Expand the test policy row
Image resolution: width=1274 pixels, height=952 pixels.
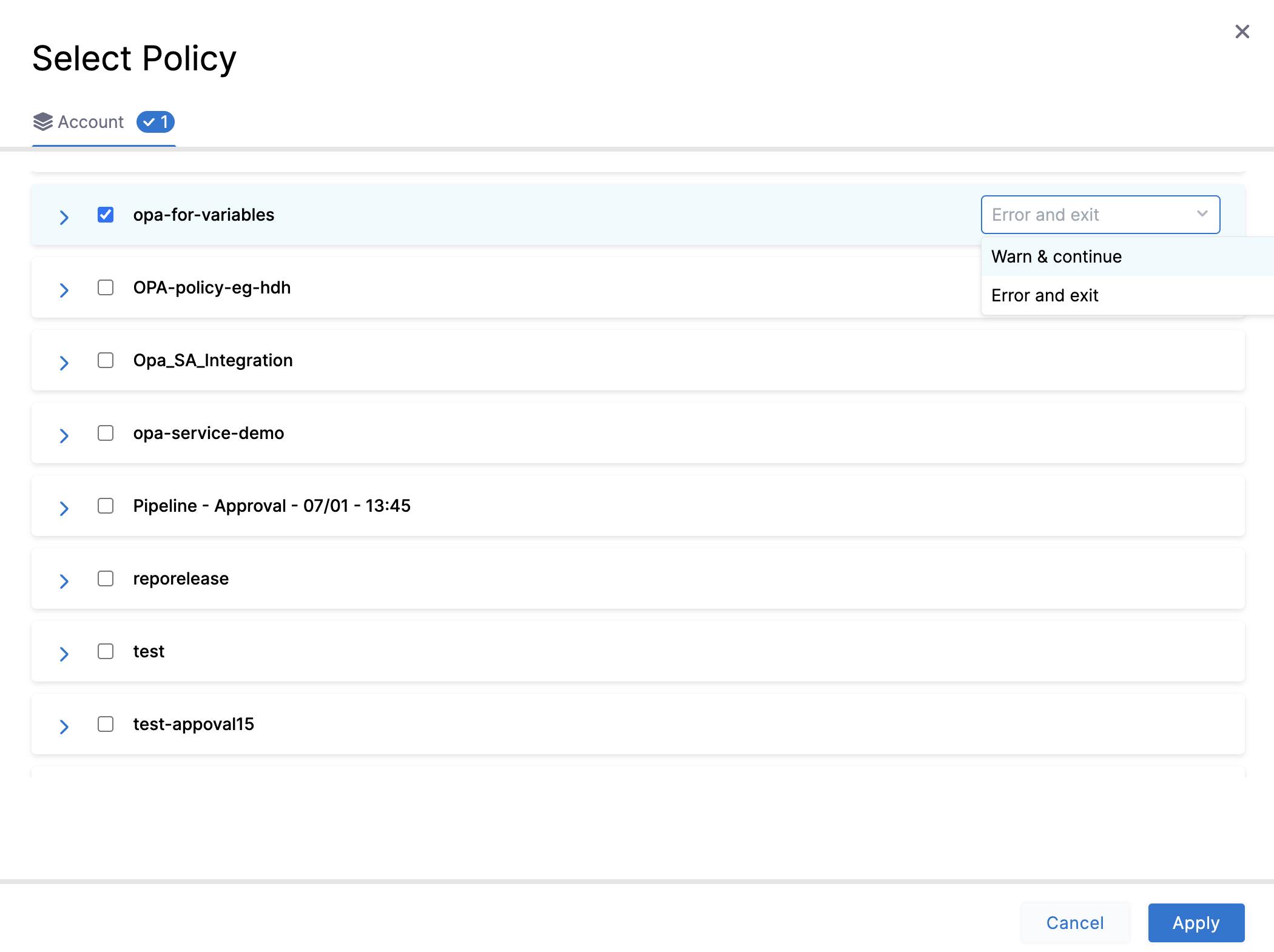[64, 654]
